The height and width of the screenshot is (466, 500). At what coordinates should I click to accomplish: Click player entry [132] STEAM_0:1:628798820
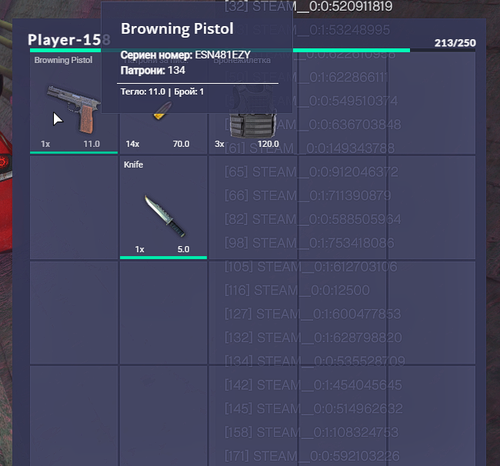[x=313, y=338]
